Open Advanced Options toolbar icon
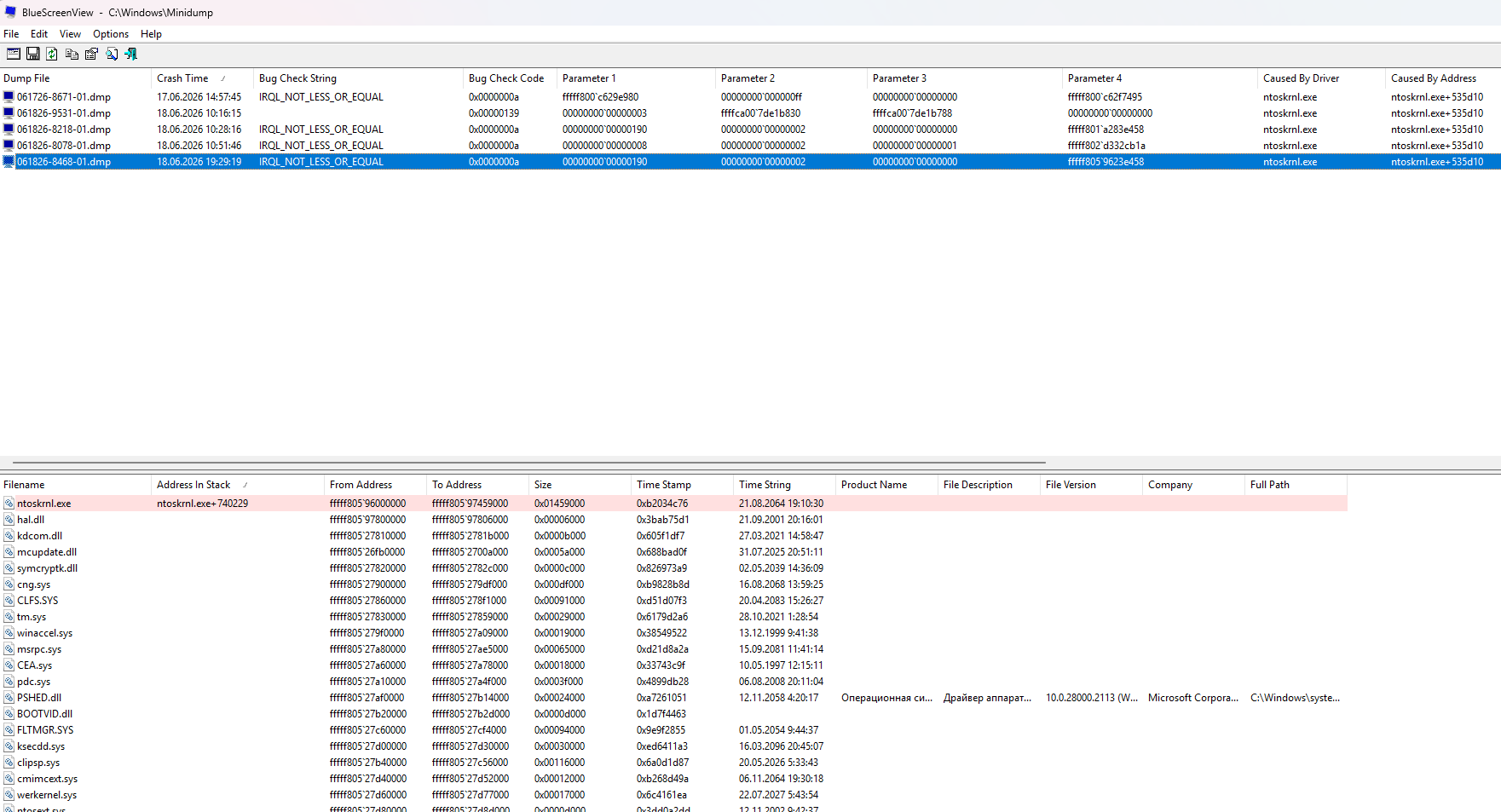The image size is (1501, 812). click(x=13, y=54)
